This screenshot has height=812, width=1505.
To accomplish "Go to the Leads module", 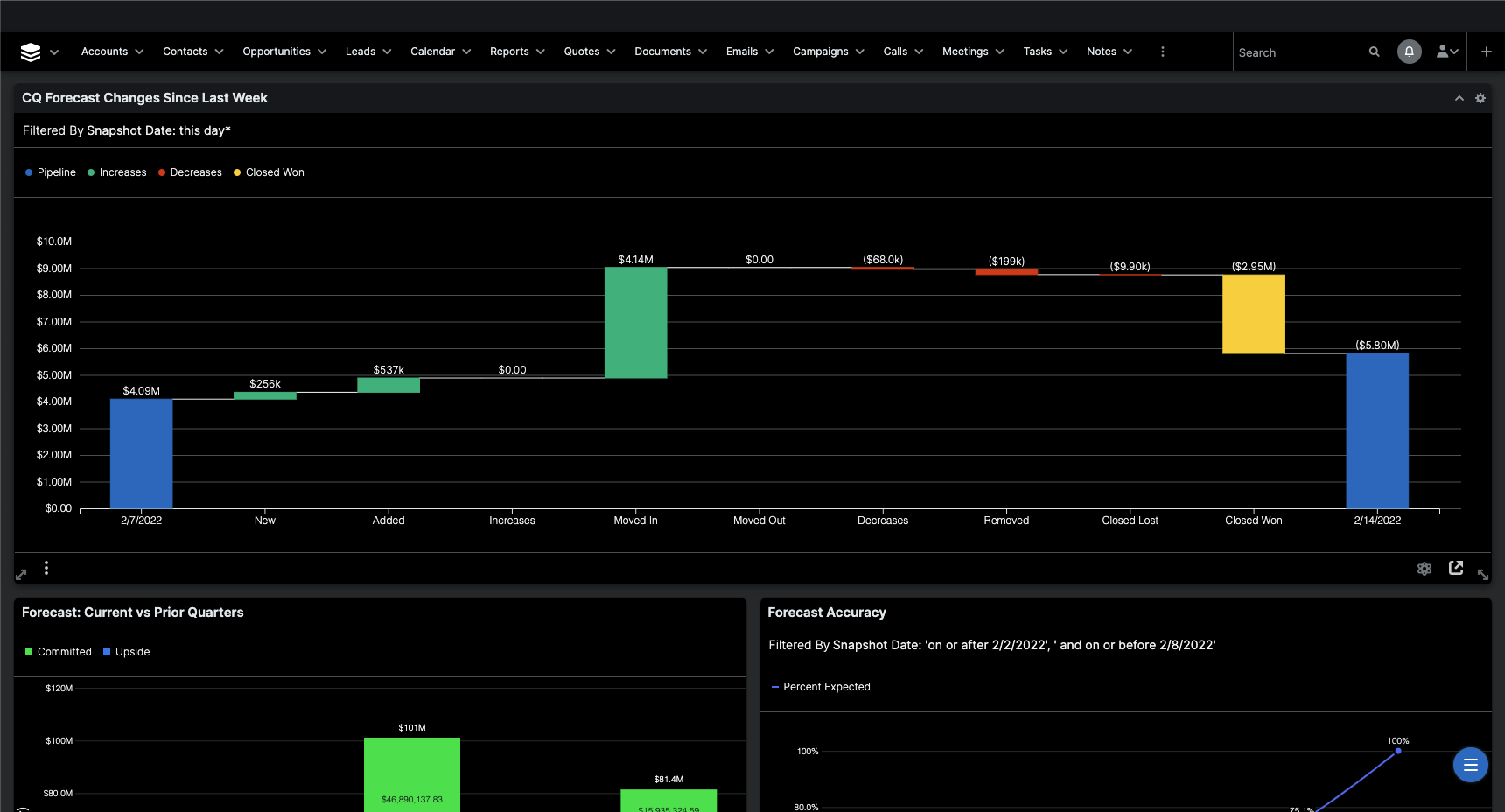I will click(x=360, y=52).
